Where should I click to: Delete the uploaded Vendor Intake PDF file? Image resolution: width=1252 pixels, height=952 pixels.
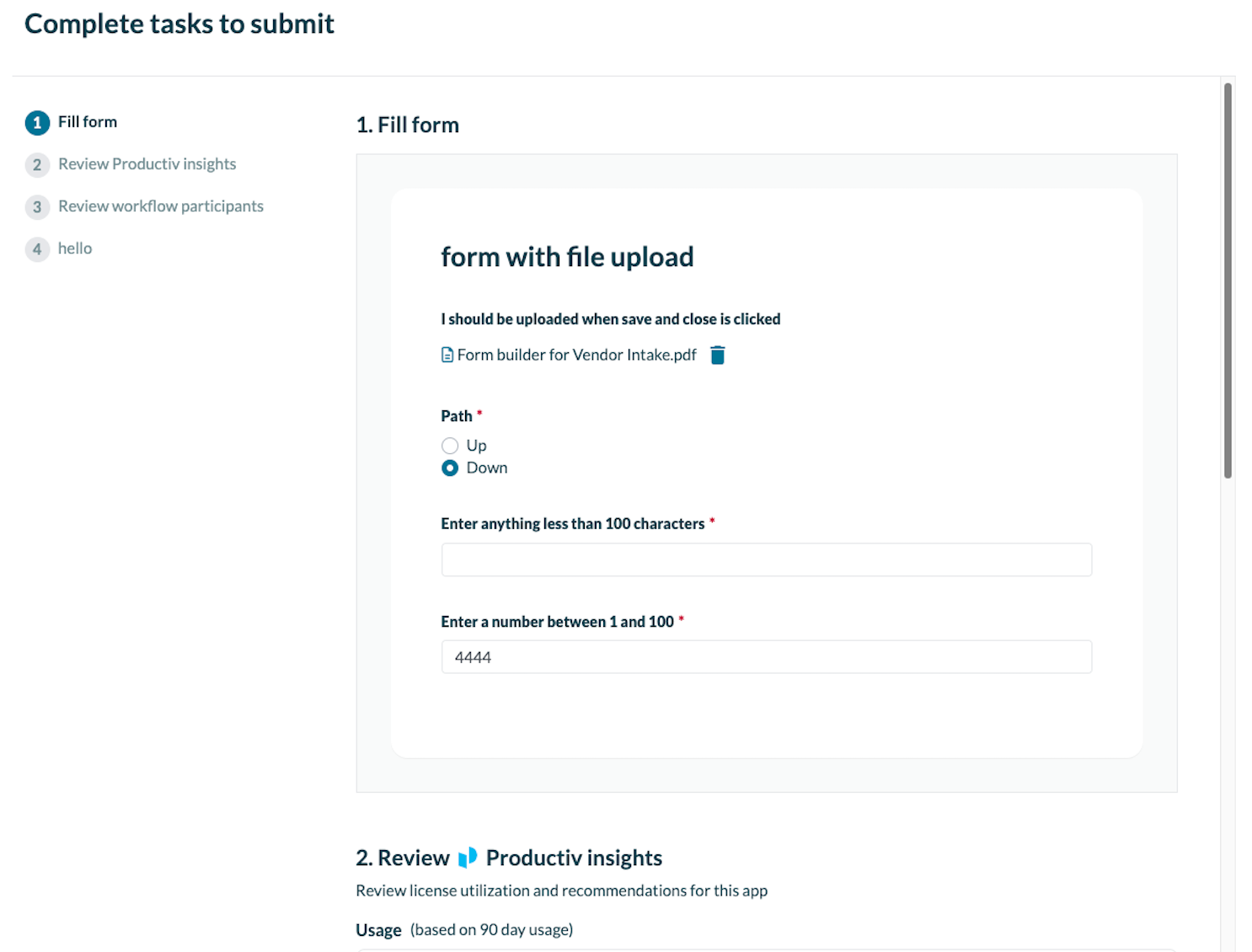[x=717, y=356]
